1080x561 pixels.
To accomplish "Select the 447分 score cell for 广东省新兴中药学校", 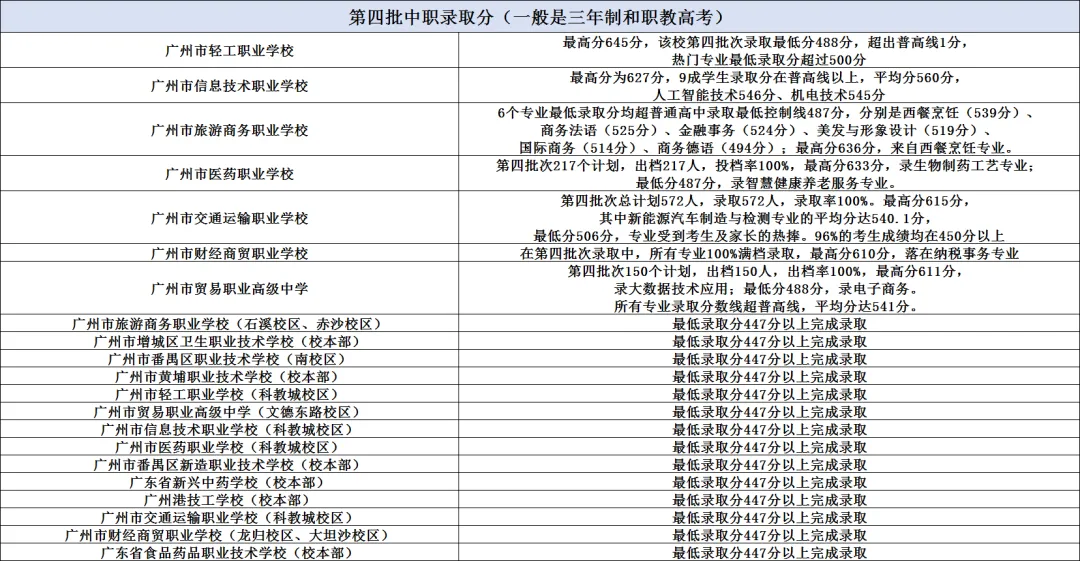I will tap(769, 482).
